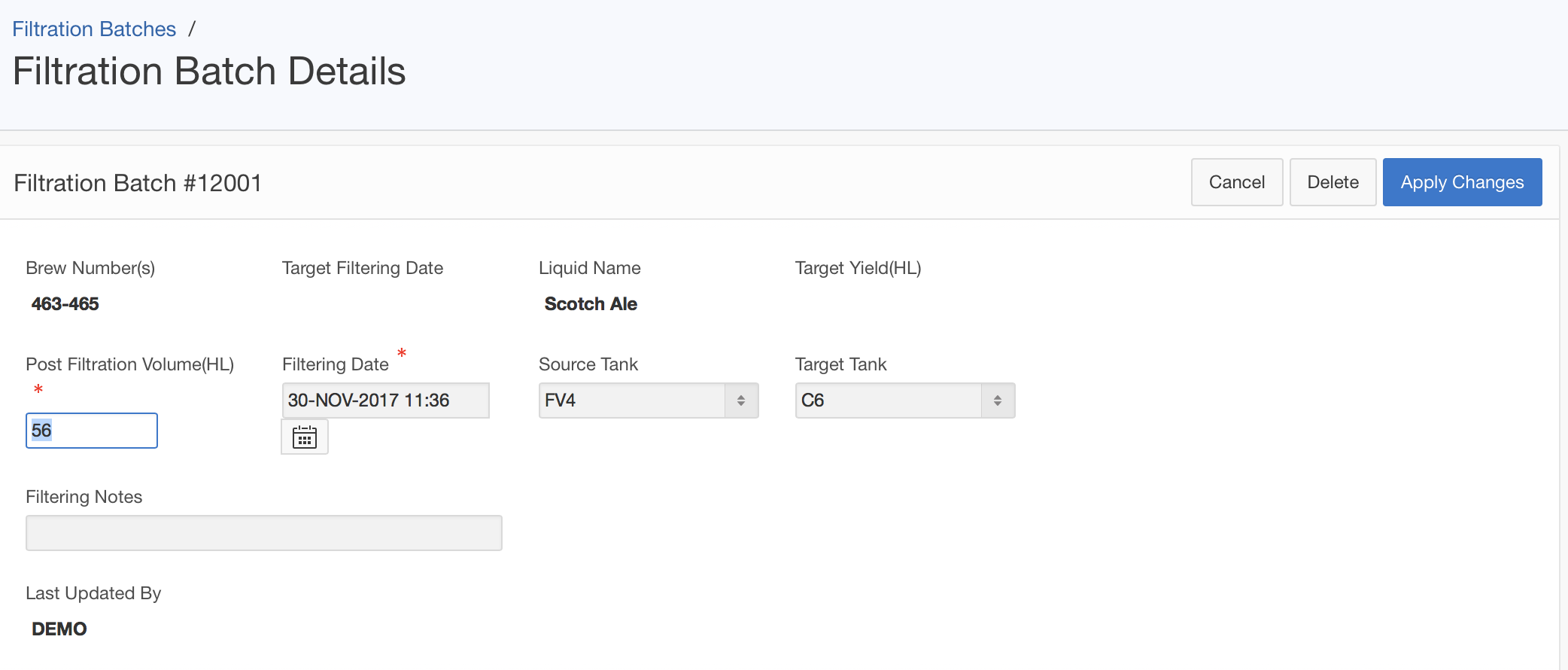The width and height of the screenshot is (1568, 670).
Task: Click the Scotch Ale liquid name value
Action: pyautogui.click(x=591, y=304)
